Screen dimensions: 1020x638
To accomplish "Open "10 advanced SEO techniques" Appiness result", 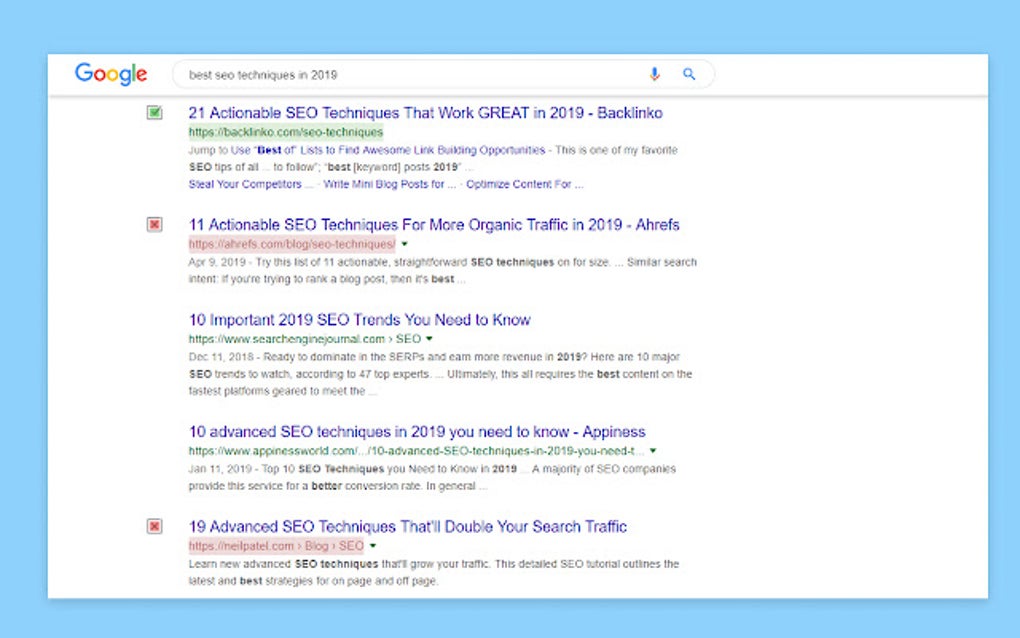I will (x=417, y=431).
